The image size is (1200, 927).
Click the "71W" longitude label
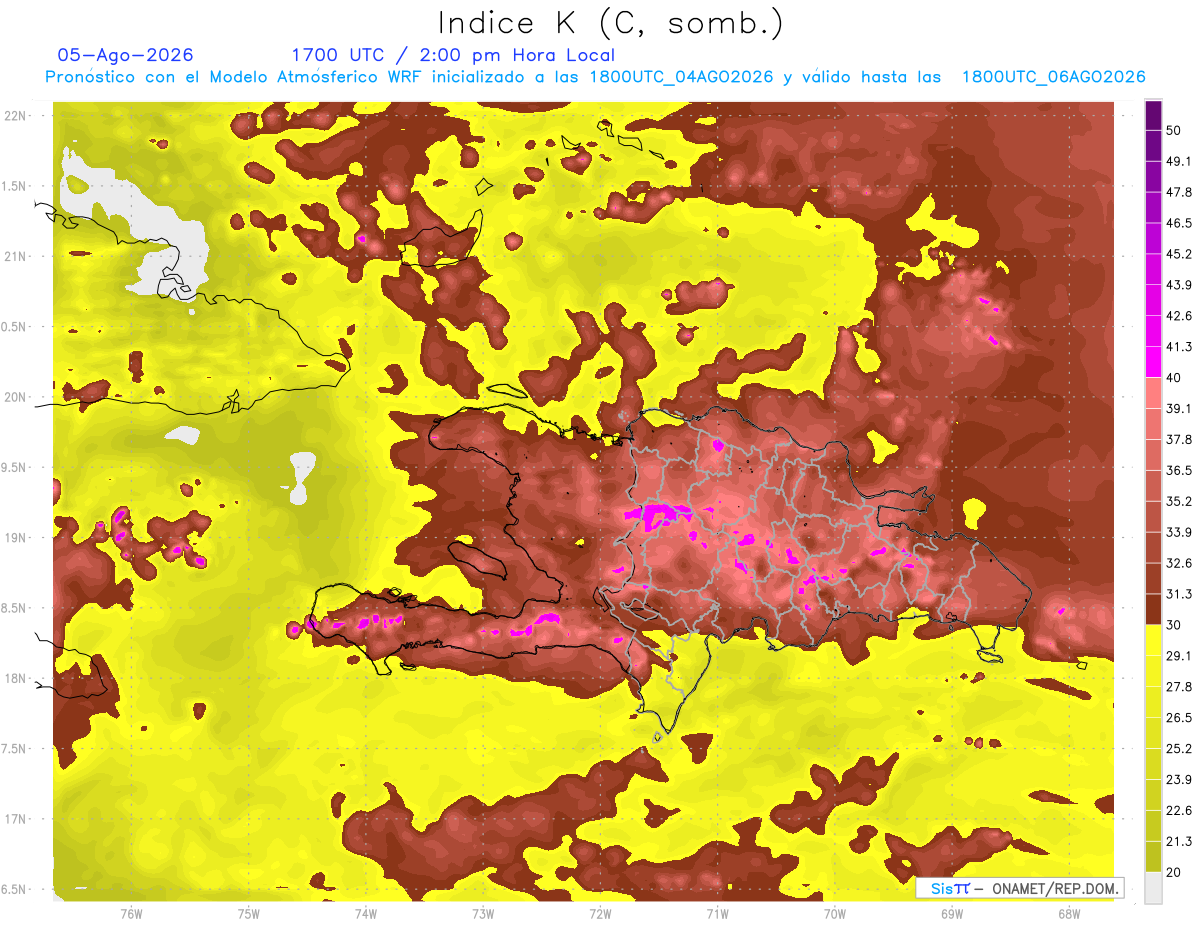point(717,914)
